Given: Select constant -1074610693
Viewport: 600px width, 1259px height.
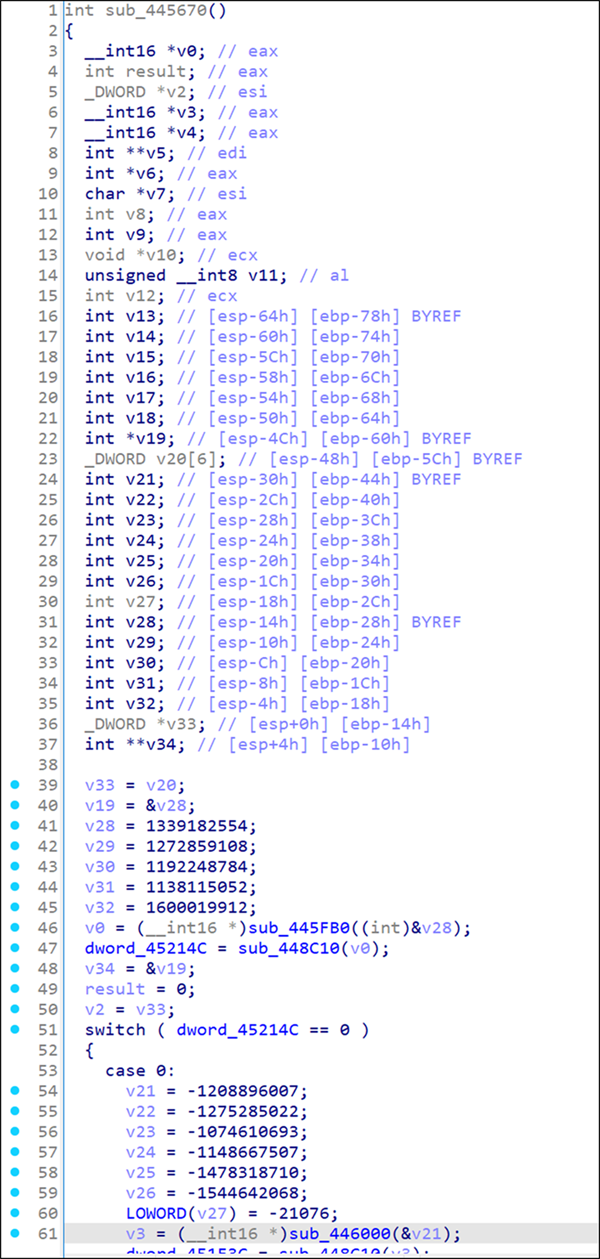Looking at the screenshot, I should [x=245, y=1131].
